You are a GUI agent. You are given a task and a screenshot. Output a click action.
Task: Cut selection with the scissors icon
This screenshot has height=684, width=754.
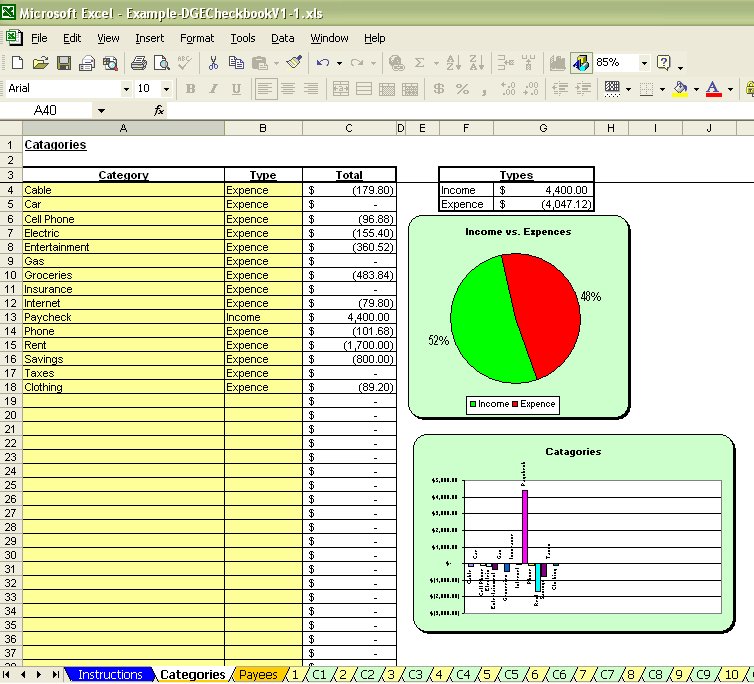[x=213, y=63]
